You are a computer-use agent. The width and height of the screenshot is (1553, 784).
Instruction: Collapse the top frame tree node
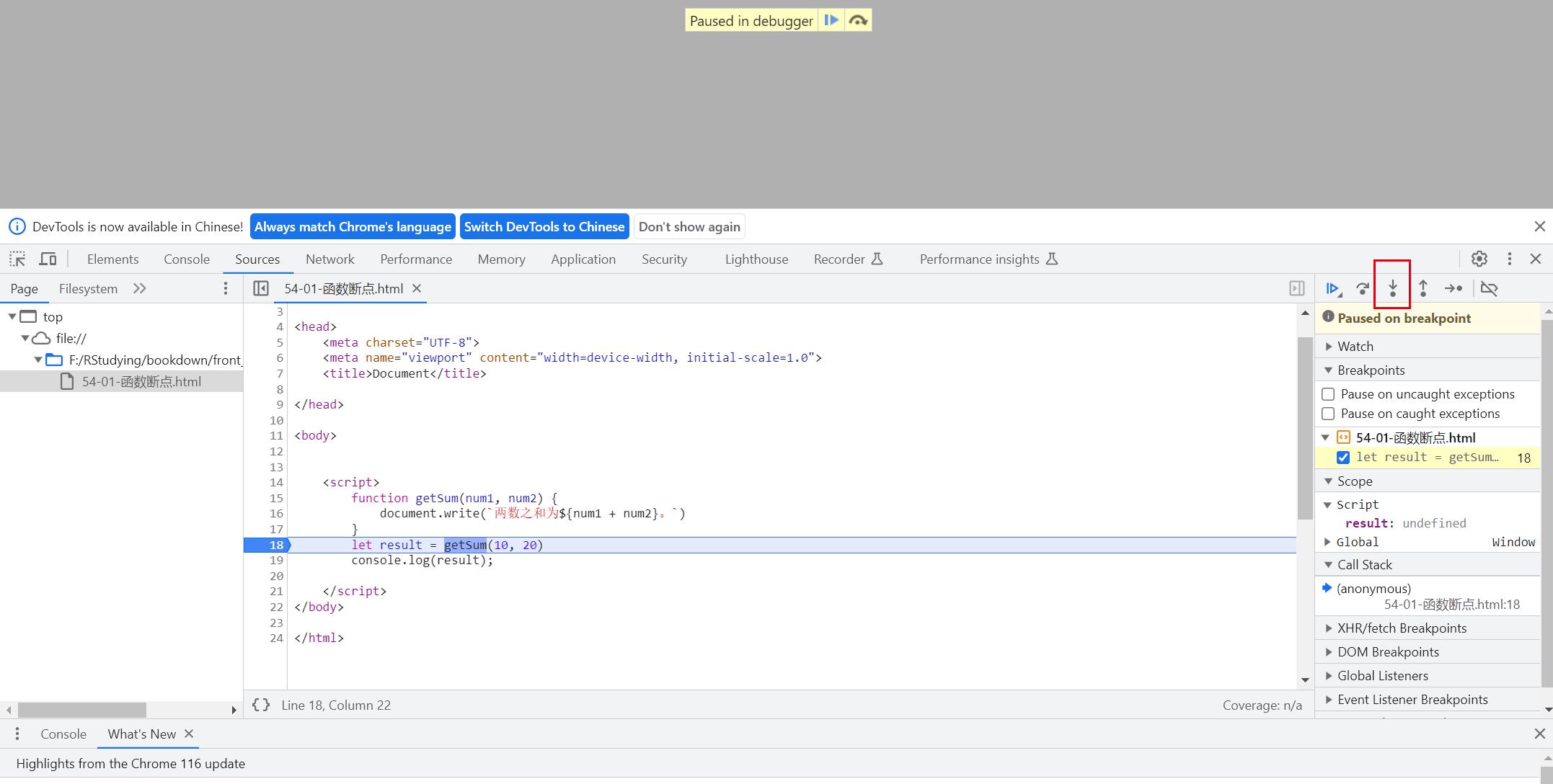point(12,316)
